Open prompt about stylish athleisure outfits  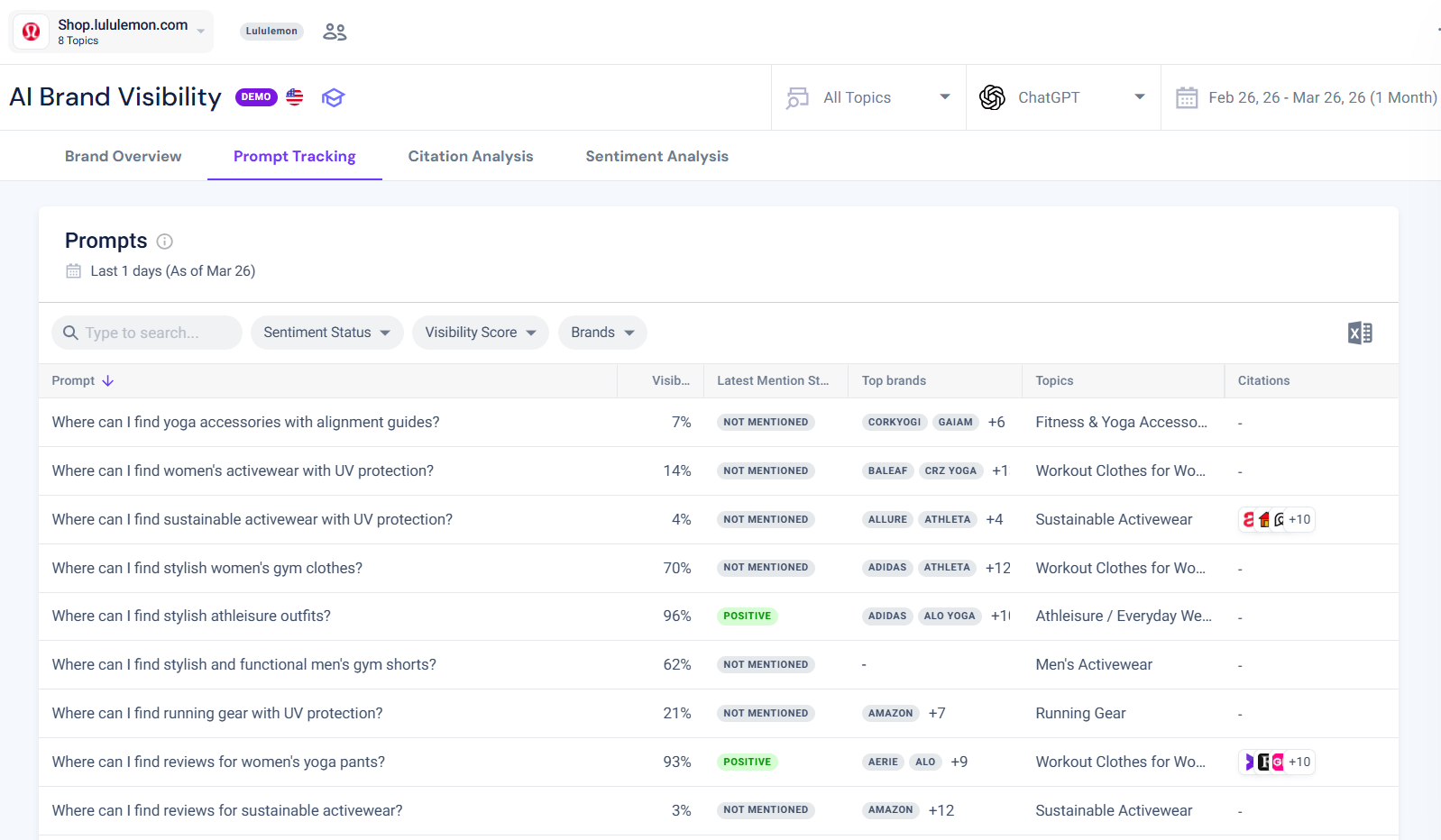191,616
